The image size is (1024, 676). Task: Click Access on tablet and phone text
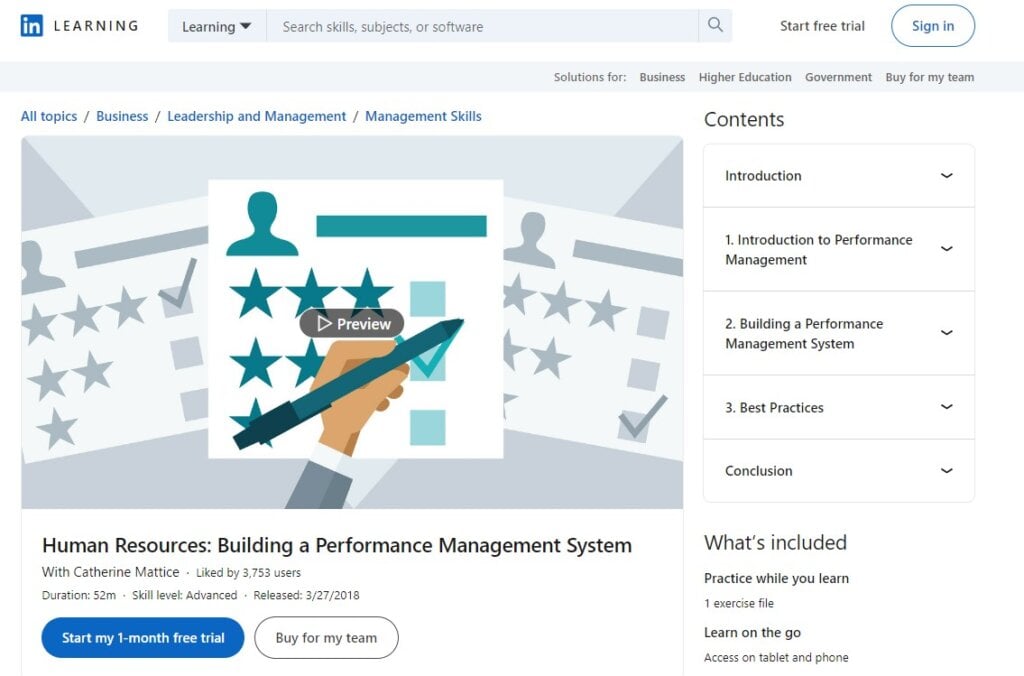click(x=776, y=658)
